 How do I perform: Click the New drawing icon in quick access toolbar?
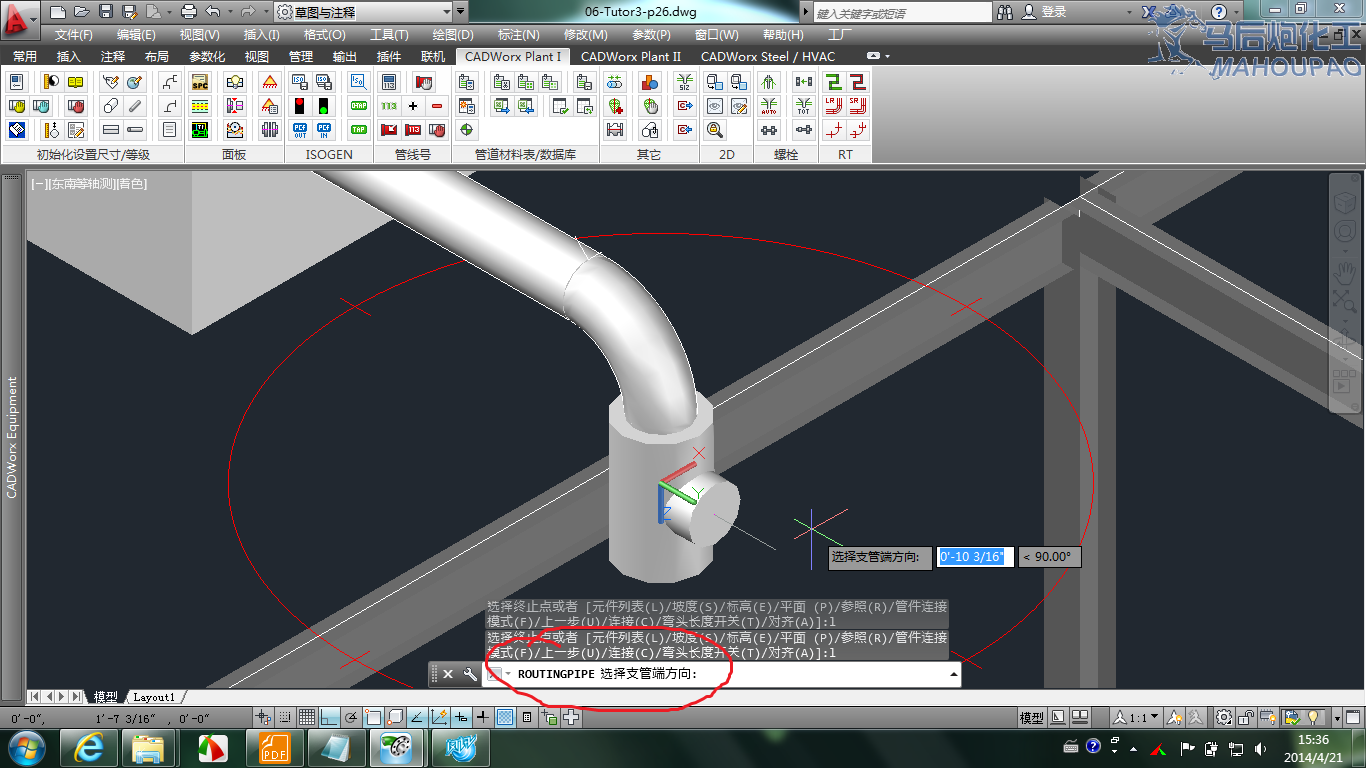(x=57, y=12)
